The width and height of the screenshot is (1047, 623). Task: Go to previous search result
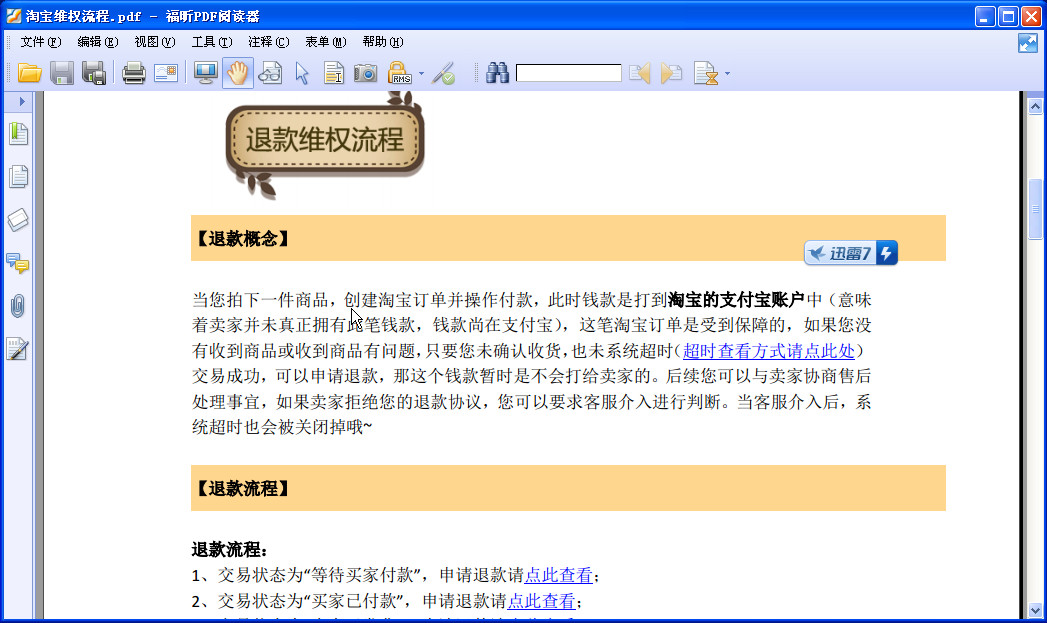pyautogui.click(x=640, y=73)
